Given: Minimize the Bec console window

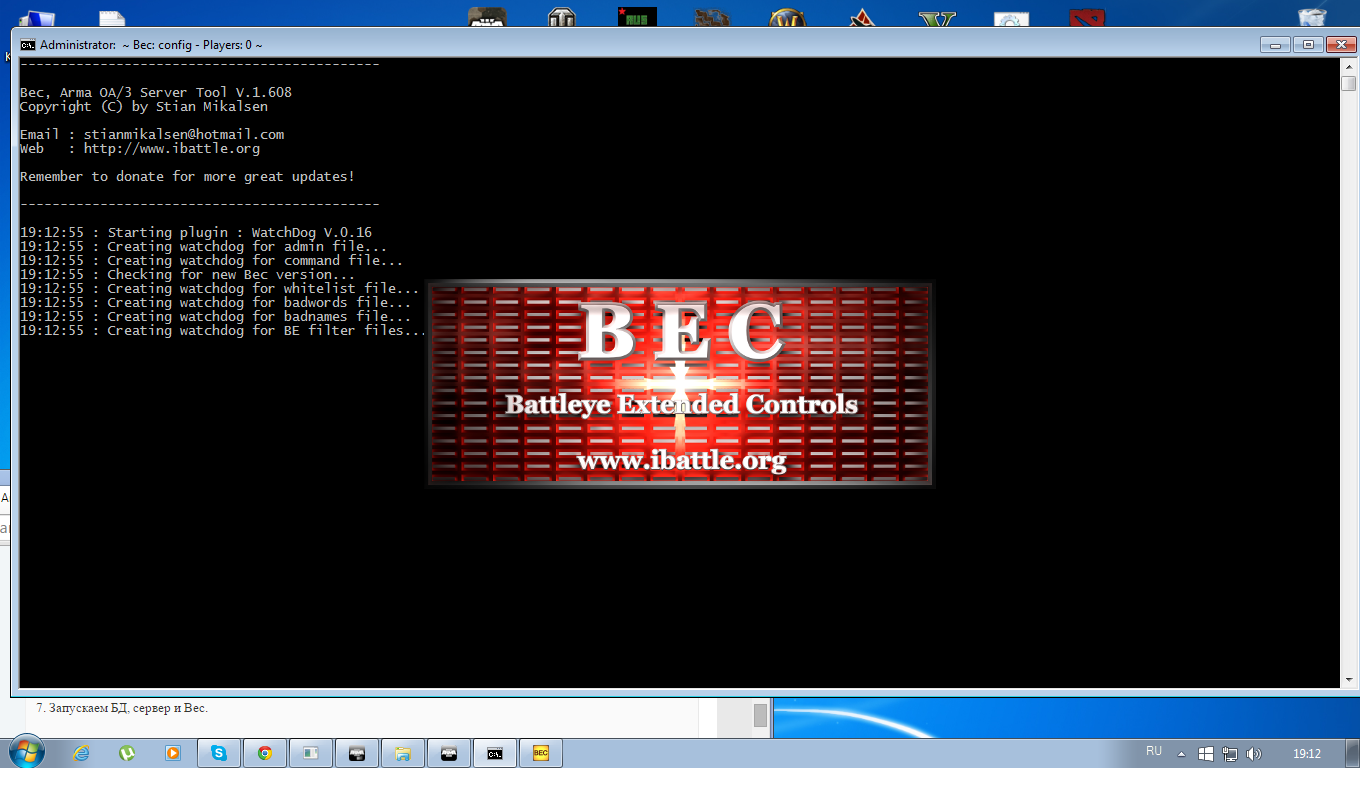Looking at the screenshot, I should pos(1275,44).
